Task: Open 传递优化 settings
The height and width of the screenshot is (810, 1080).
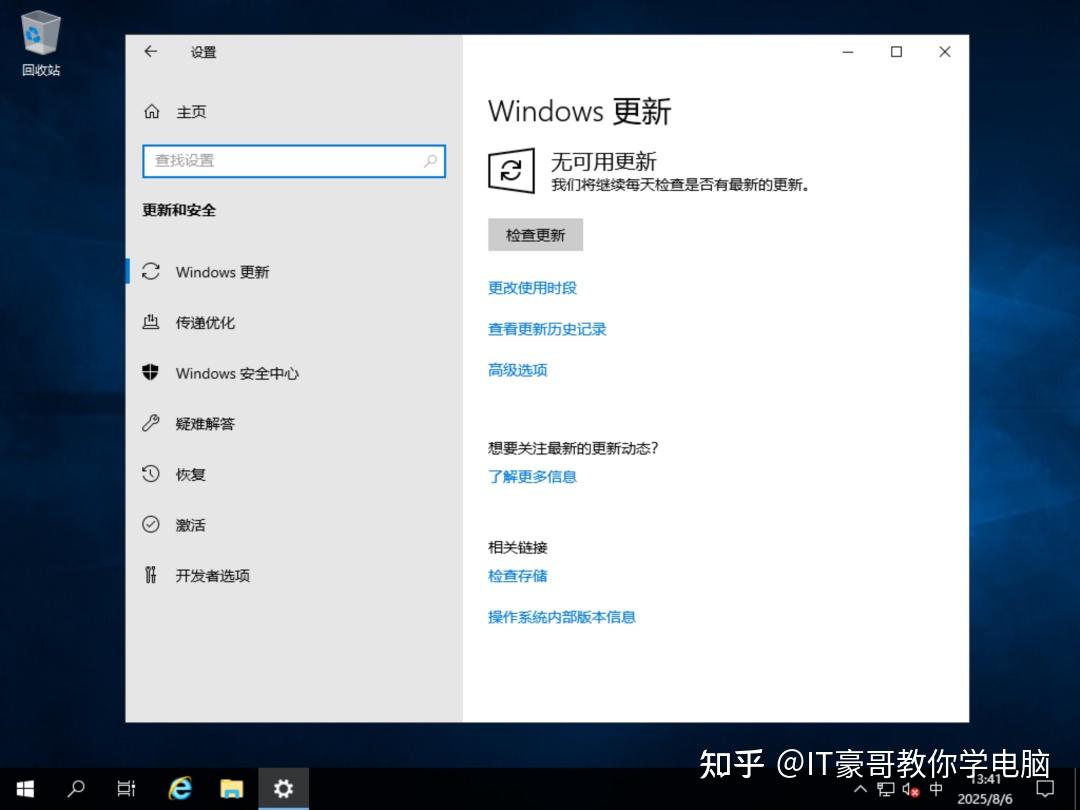Action: coord(206,322)
